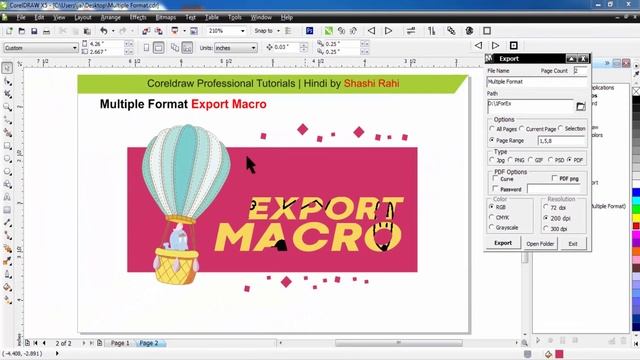Select the All Pages radio option

tap(503, 129)
